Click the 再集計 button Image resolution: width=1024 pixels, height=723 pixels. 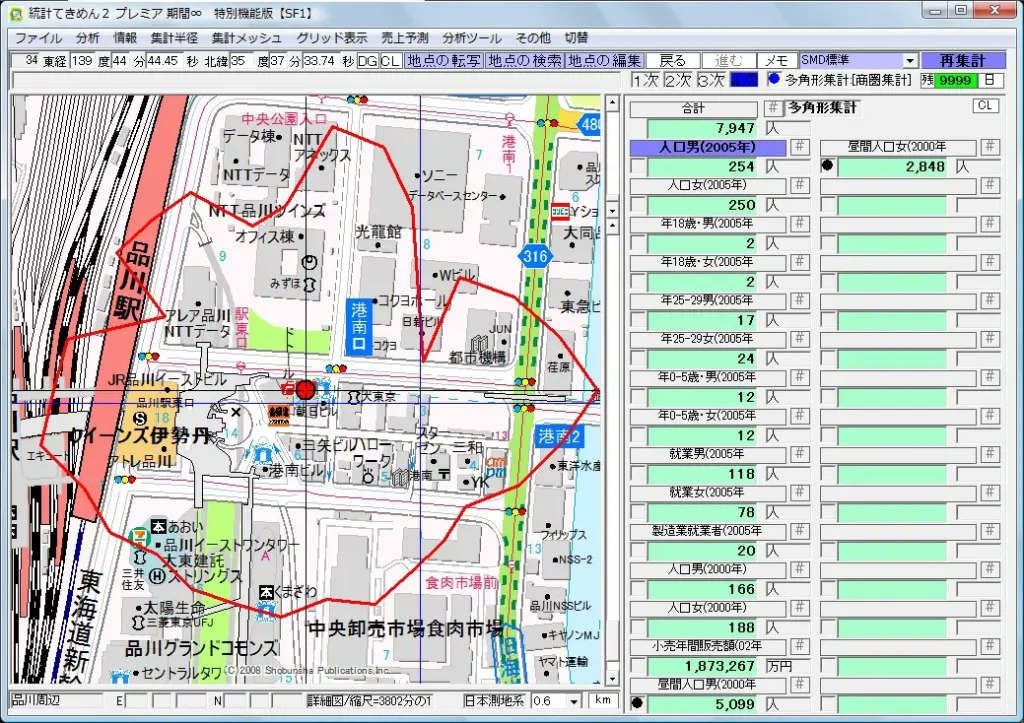click(x=963, y=61)
